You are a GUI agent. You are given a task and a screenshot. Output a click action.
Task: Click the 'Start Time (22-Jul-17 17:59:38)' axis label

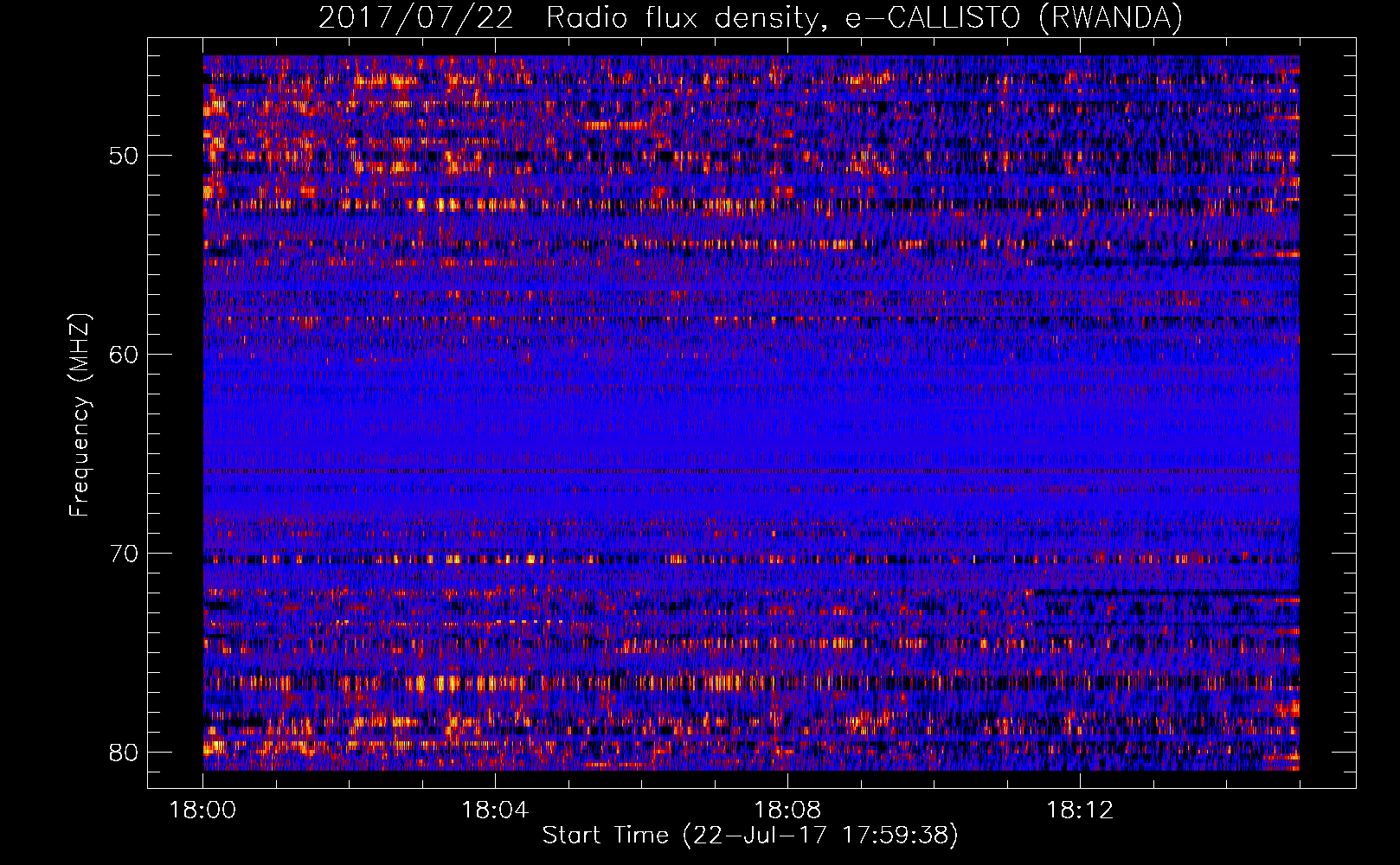click(x=750, y=836)
